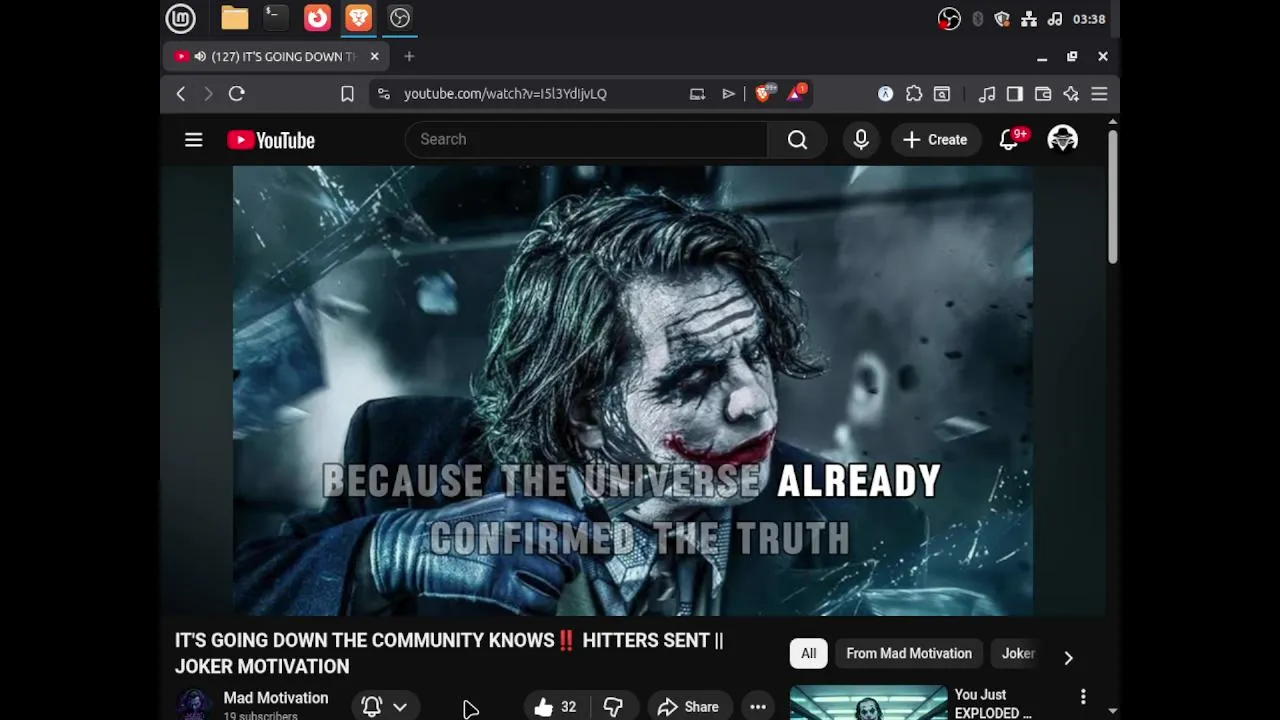Image resolution: width=1280 pixels, height=720 pixels.
Task: Open OBS recording tray indicator
Action: tap(949, 19)
